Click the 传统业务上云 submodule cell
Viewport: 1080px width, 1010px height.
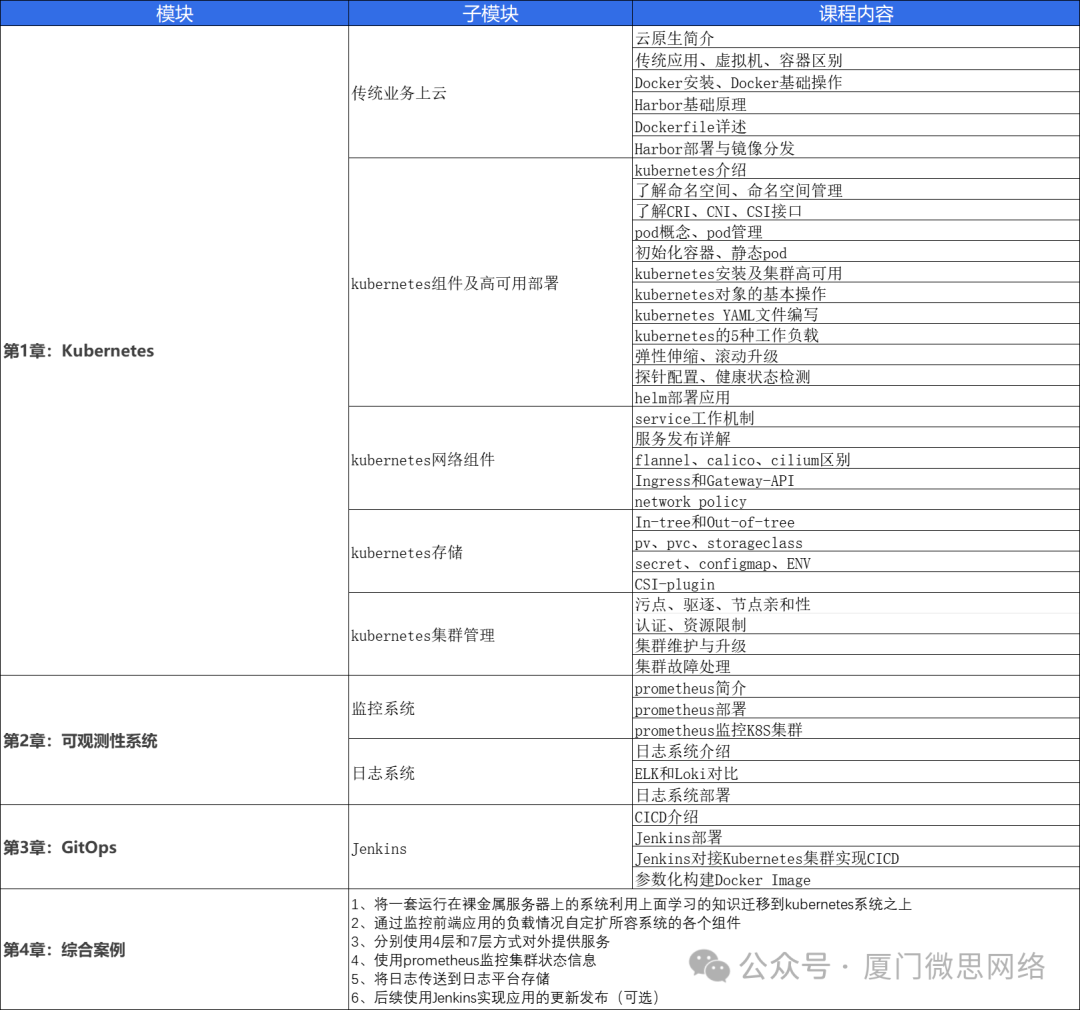pos(490,92)
